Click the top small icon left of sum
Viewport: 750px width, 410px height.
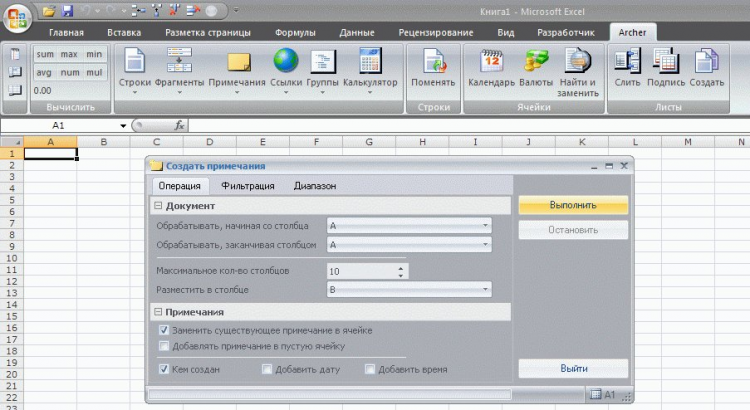15,54
